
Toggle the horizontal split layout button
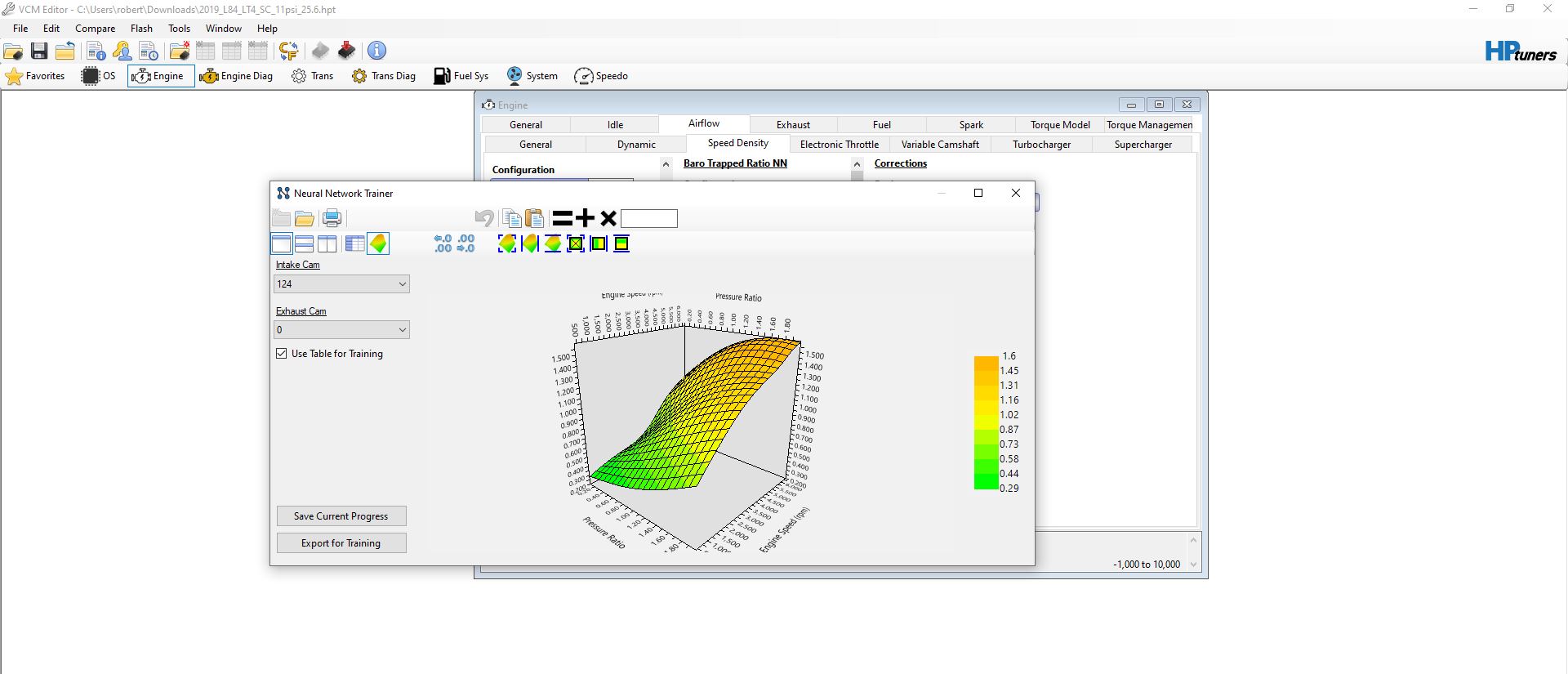tap(304, 243)
